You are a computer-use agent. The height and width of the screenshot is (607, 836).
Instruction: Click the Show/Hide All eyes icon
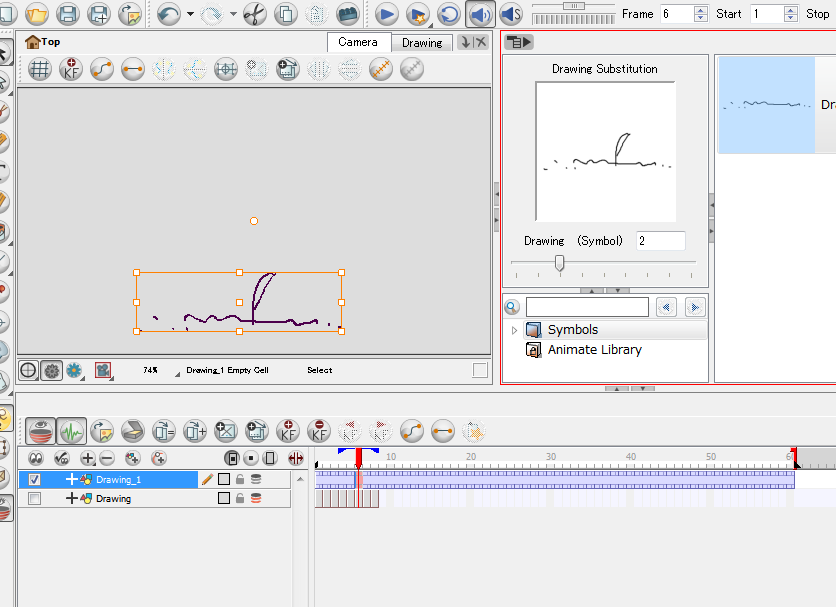click(x=36, y=458)
